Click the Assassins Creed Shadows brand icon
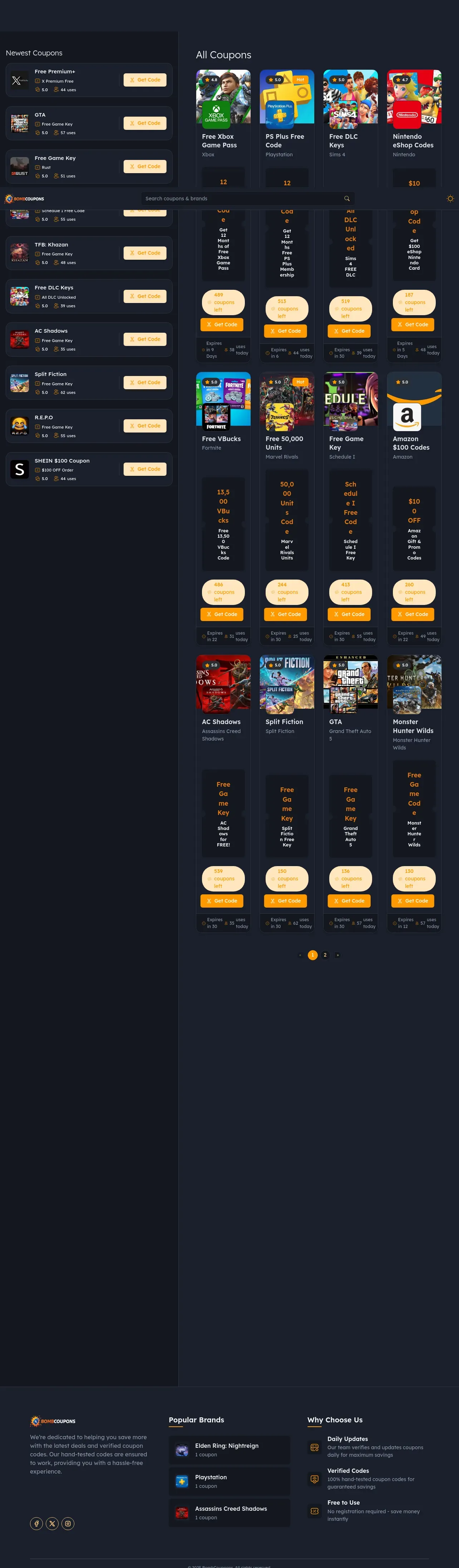Screen dimensions: 459x1568 182,1513
